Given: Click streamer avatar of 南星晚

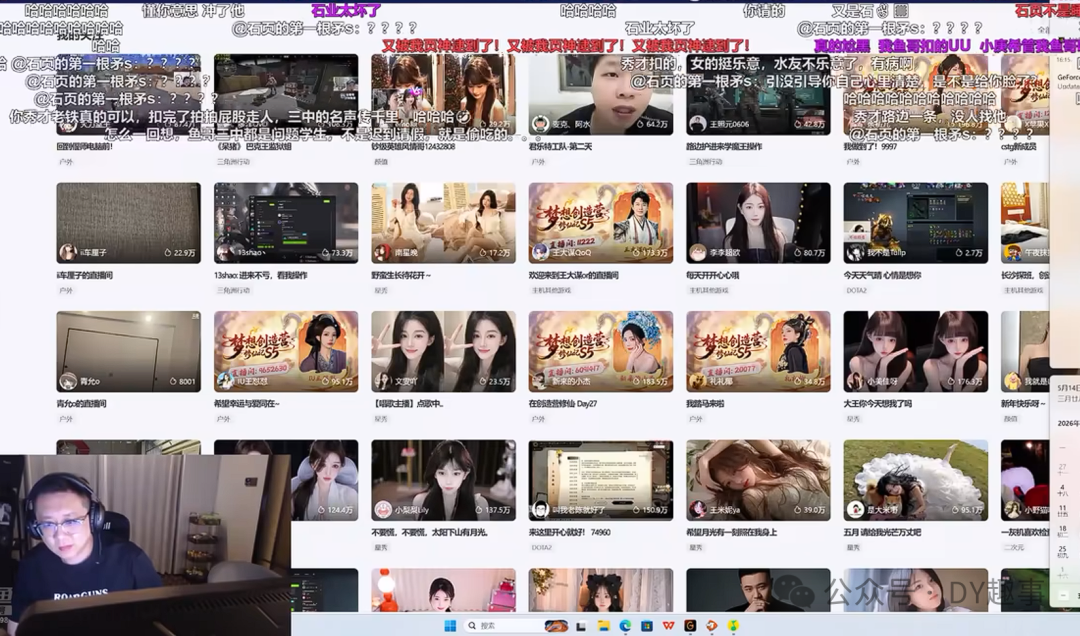Looking at the screenshot, I should pyautogui.click(x=383, y=253).
